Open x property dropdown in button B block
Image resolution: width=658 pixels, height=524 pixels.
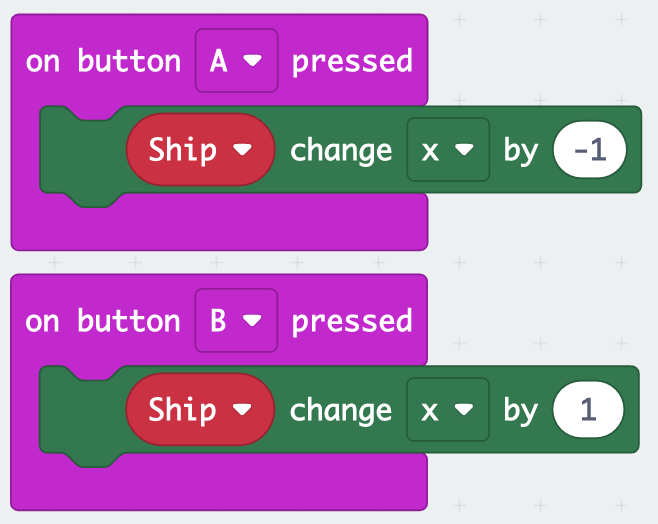(448, 409)
